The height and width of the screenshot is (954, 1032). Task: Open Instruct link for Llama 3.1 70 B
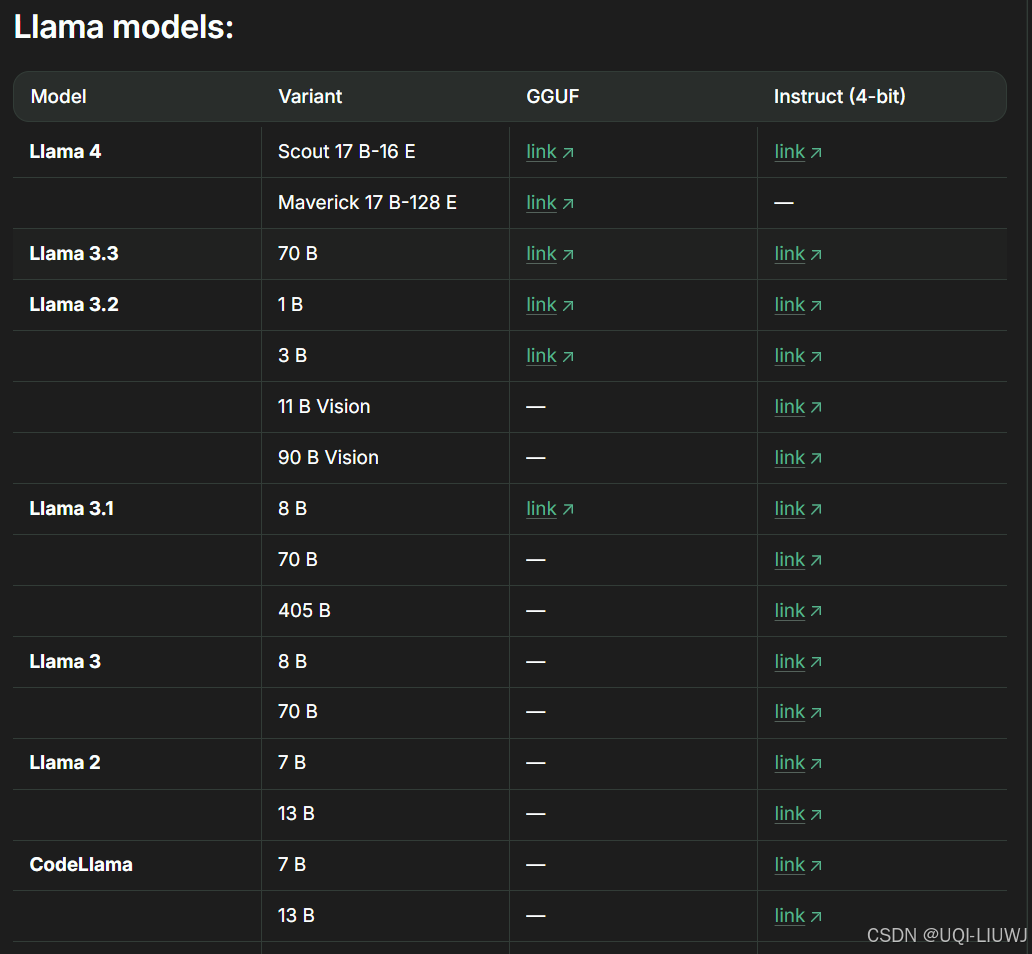(798, 560)
